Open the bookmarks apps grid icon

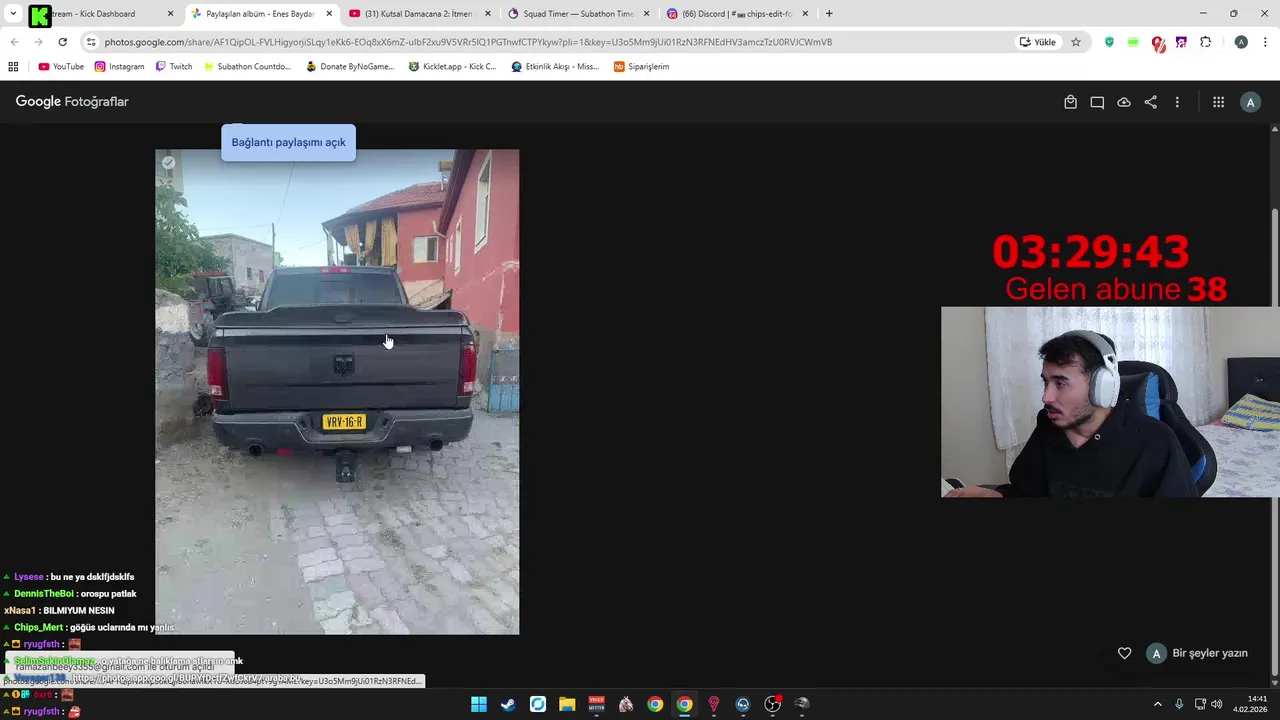[13, 67]
